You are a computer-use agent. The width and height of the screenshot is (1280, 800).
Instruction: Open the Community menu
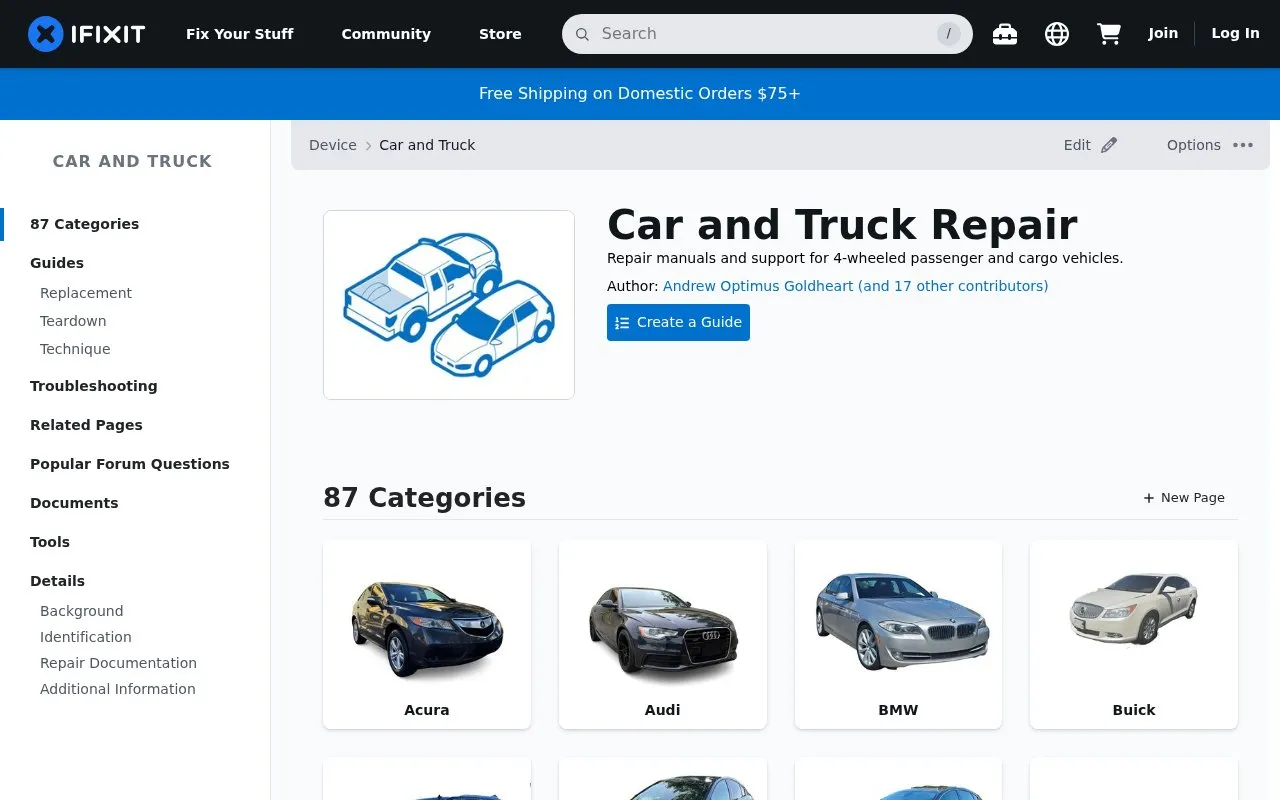(x=386, y=34)
